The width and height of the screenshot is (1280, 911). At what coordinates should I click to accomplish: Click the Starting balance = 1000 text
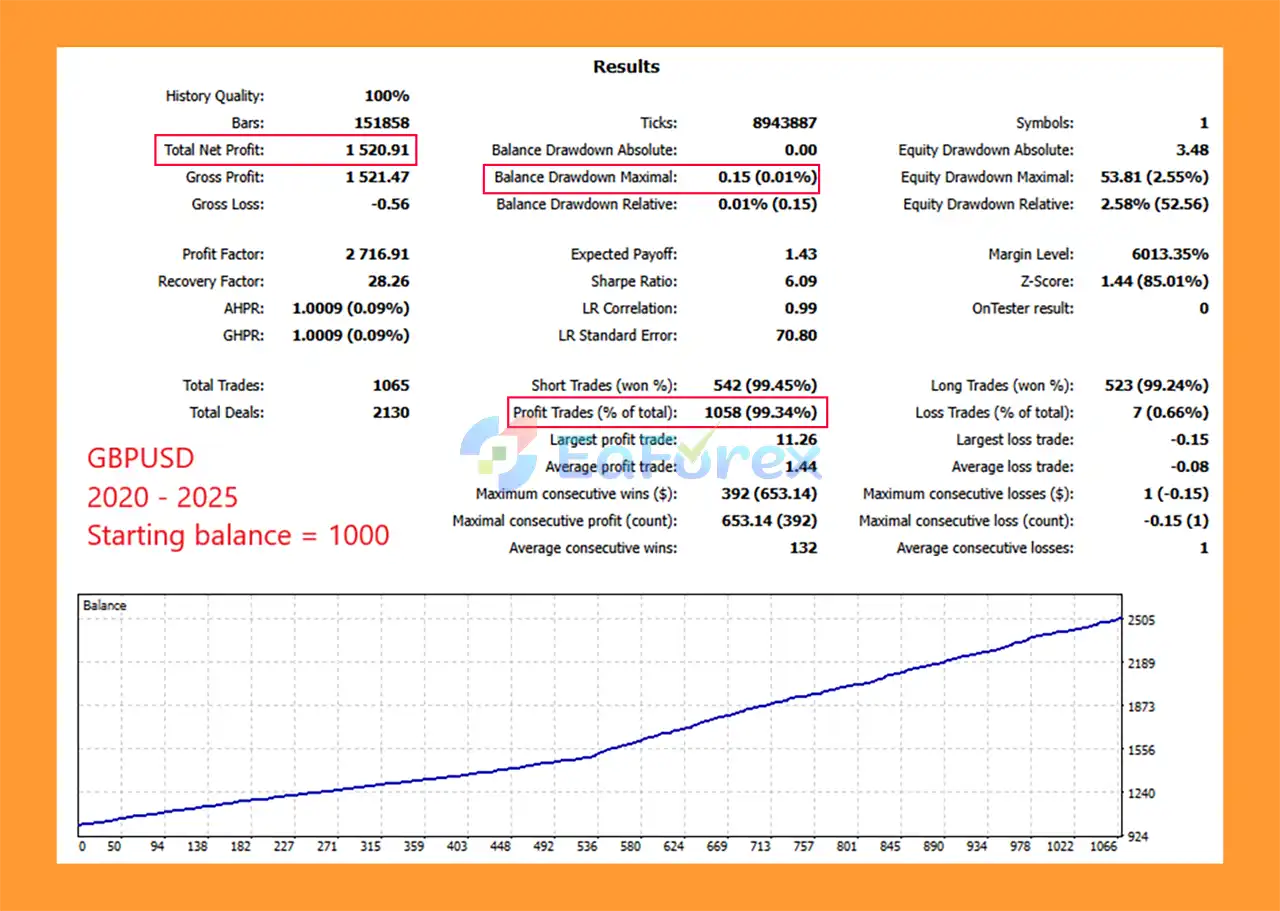pos(238,536)
